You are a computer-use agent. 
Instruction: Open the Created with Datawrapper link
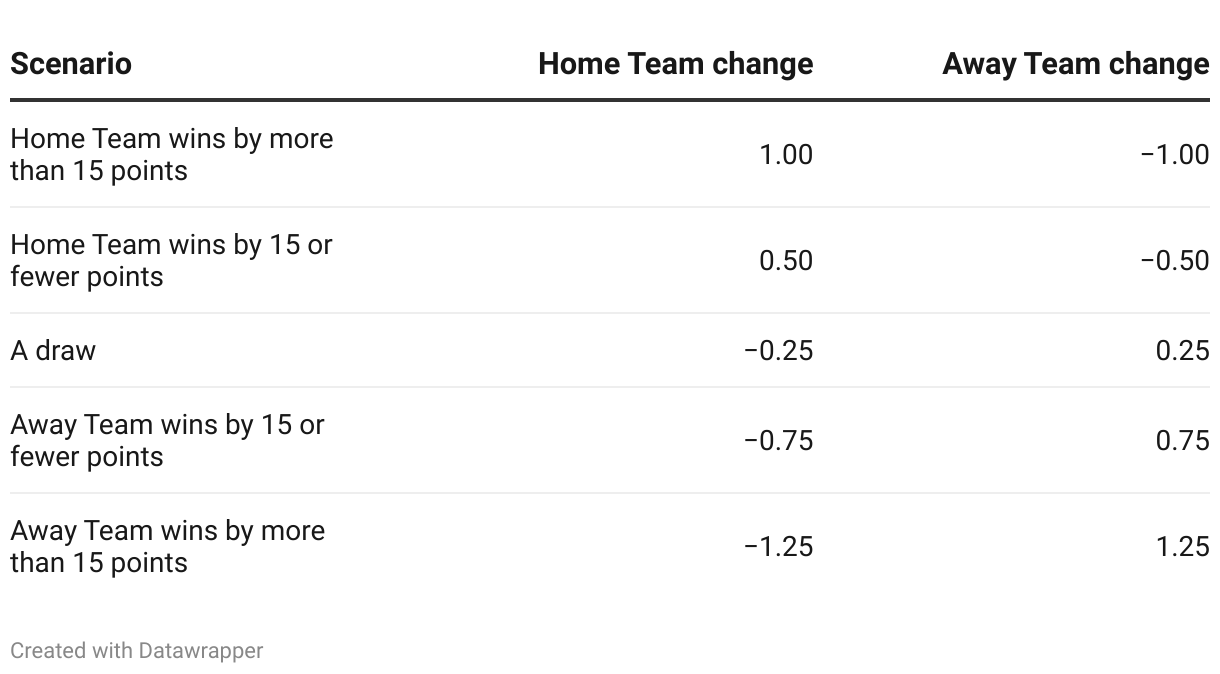(x=137, y=651)
